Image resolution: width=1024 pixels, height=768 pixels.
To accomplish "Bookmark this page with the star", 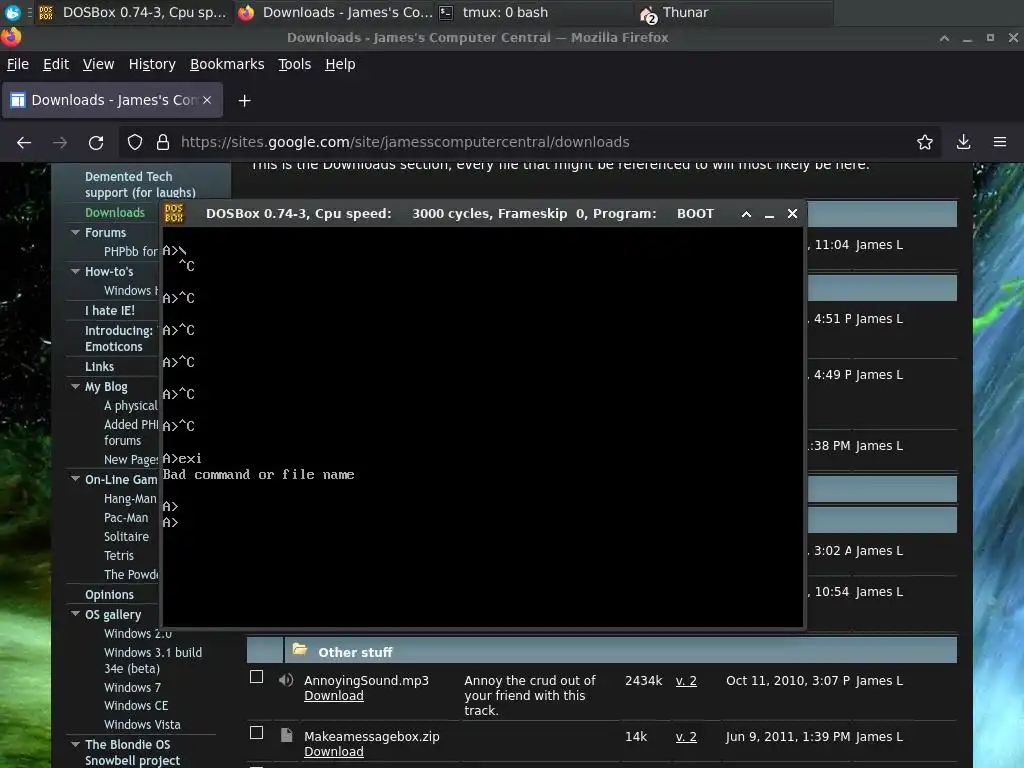I will (x=925, y=142).
